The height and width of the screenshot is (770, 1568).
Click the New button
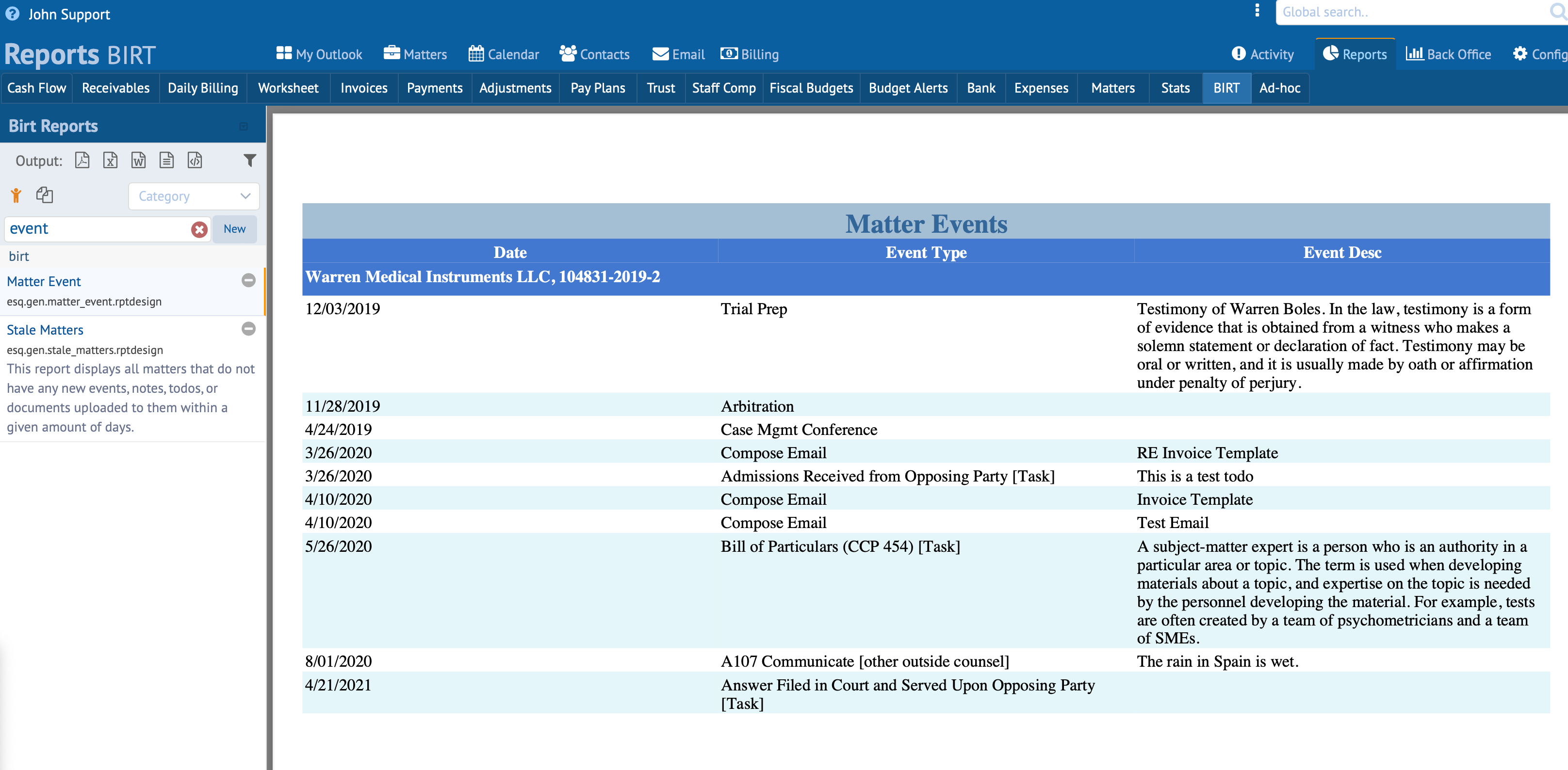pyautogui.click(x=234, y=229)
